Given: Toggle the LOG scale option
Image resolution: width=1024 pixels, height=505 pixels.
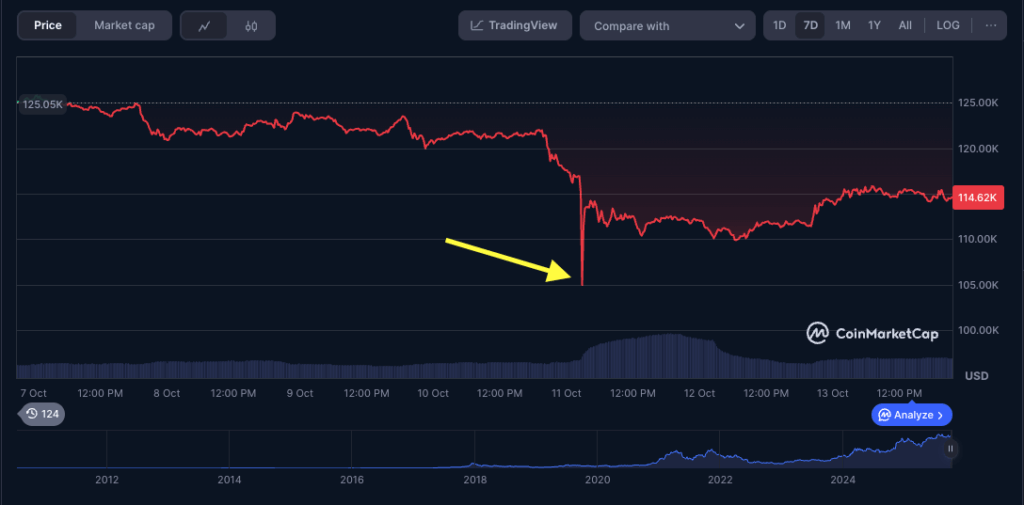Looking at the screenshot, I should click(948, 26).
